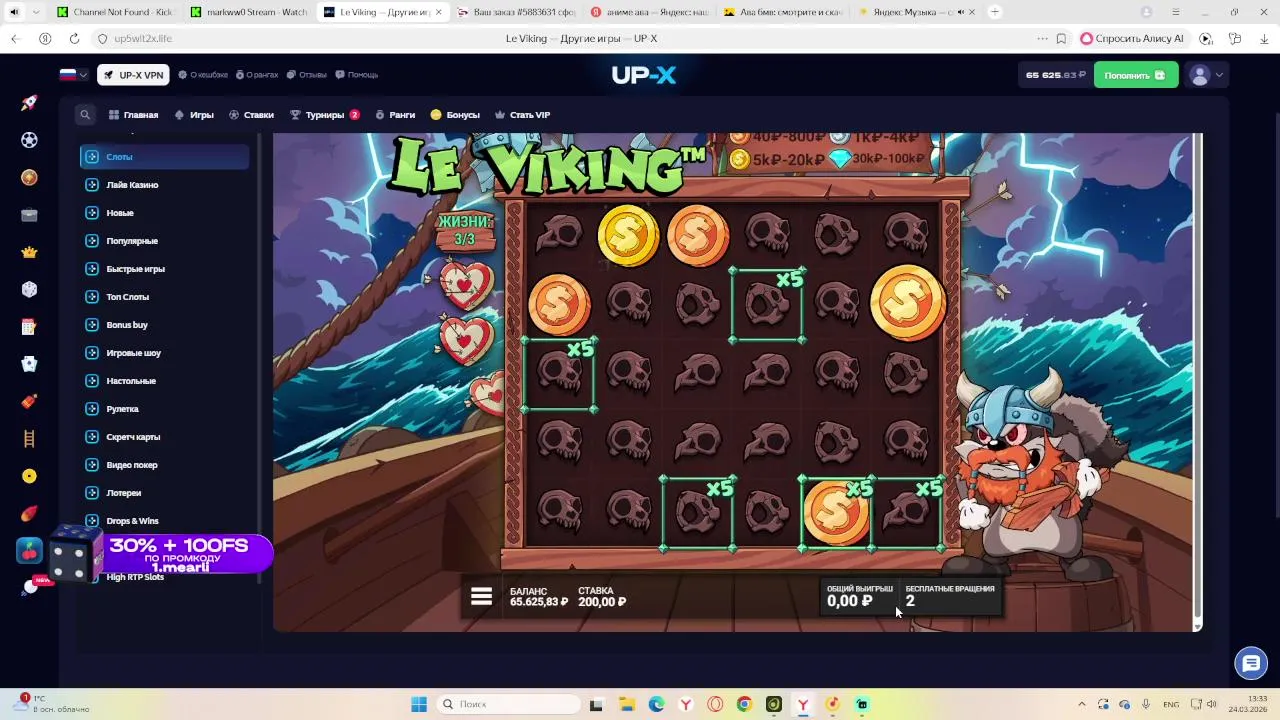
Task: Click the balance 65 625.83 ₽ display
Action: pos(1055,75)
